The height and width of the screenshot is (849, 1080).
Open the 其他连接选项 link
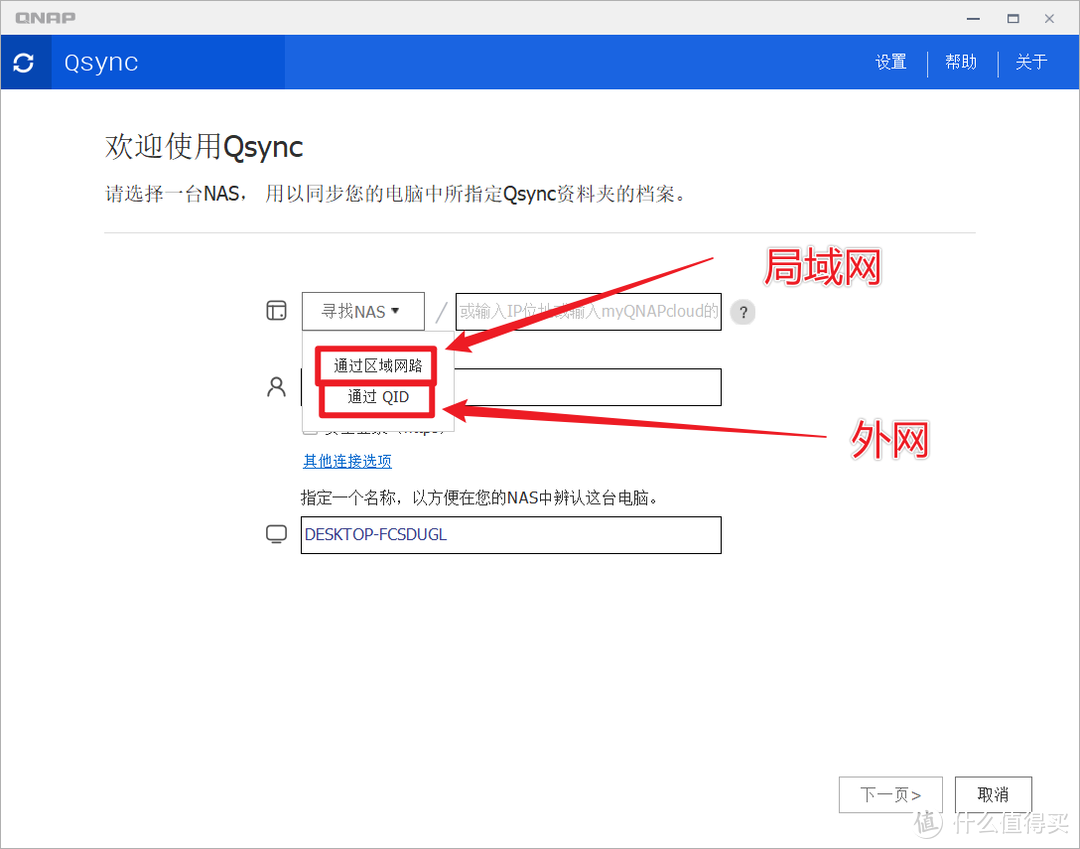coord(347,461)
